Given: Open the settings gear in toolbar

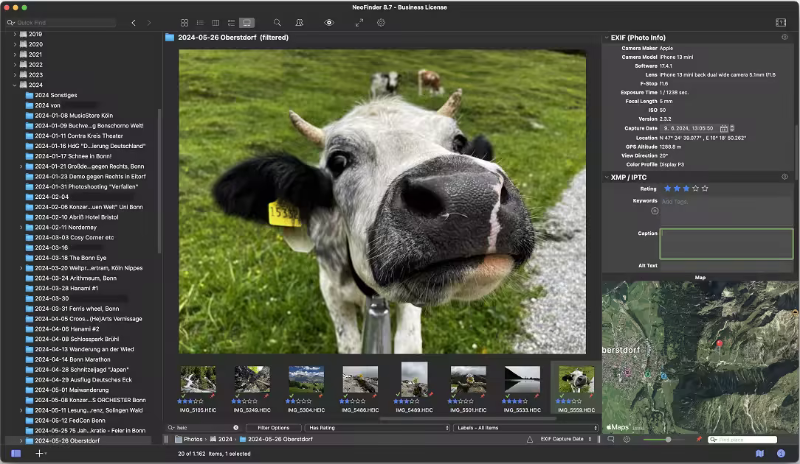Looking at the screenshot, I should point(381,23).
